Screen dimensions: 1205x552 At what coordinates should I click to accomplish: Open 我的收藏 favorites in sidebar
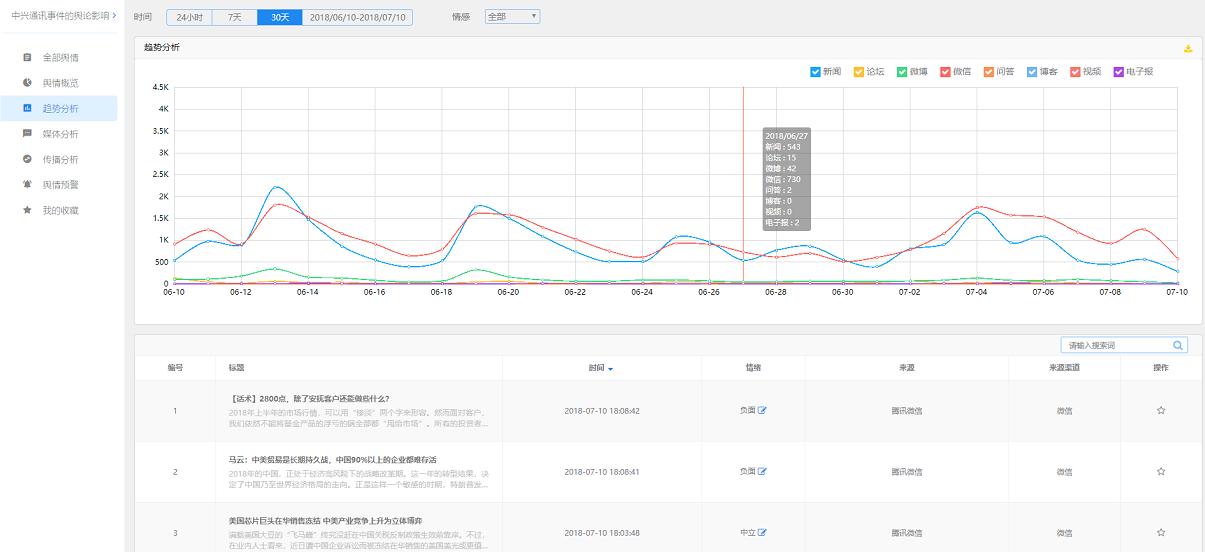pos(60,211)
